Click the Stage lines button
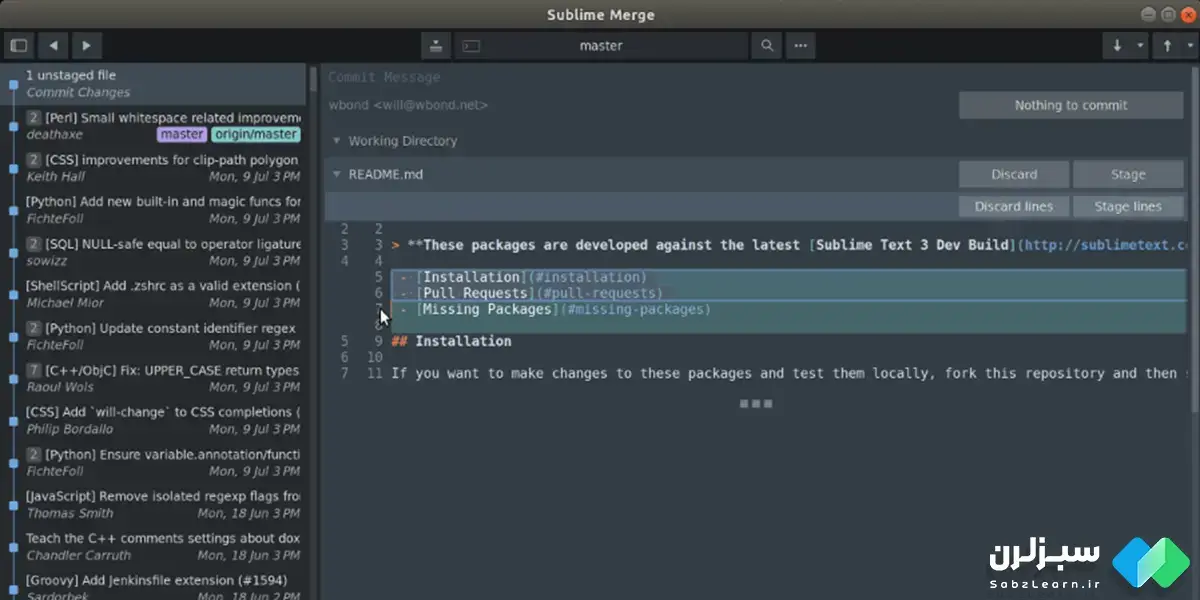Viewport: 1200px width, 600px height. coord(1127,206)
